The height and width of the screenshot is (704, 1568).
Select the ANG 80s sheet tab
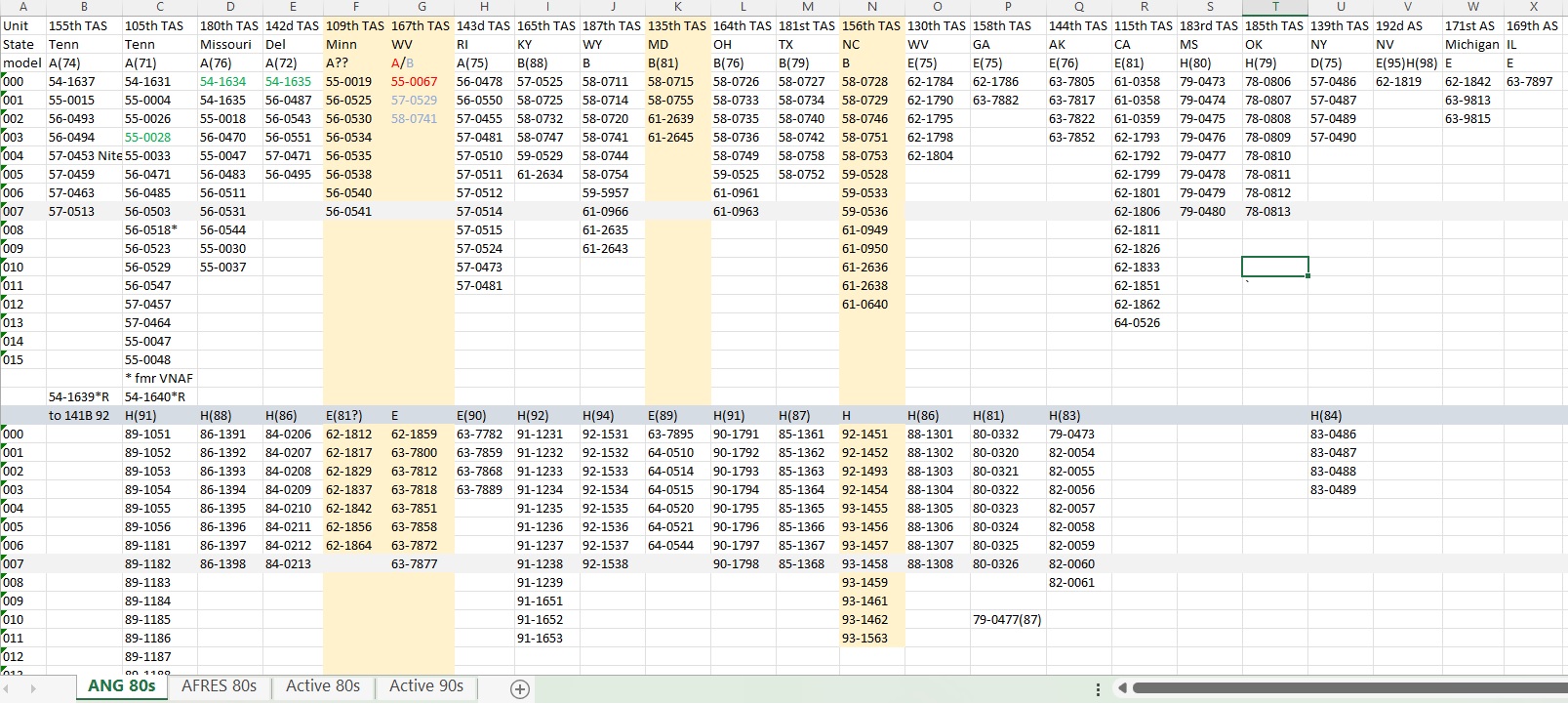tap(121, 686)
